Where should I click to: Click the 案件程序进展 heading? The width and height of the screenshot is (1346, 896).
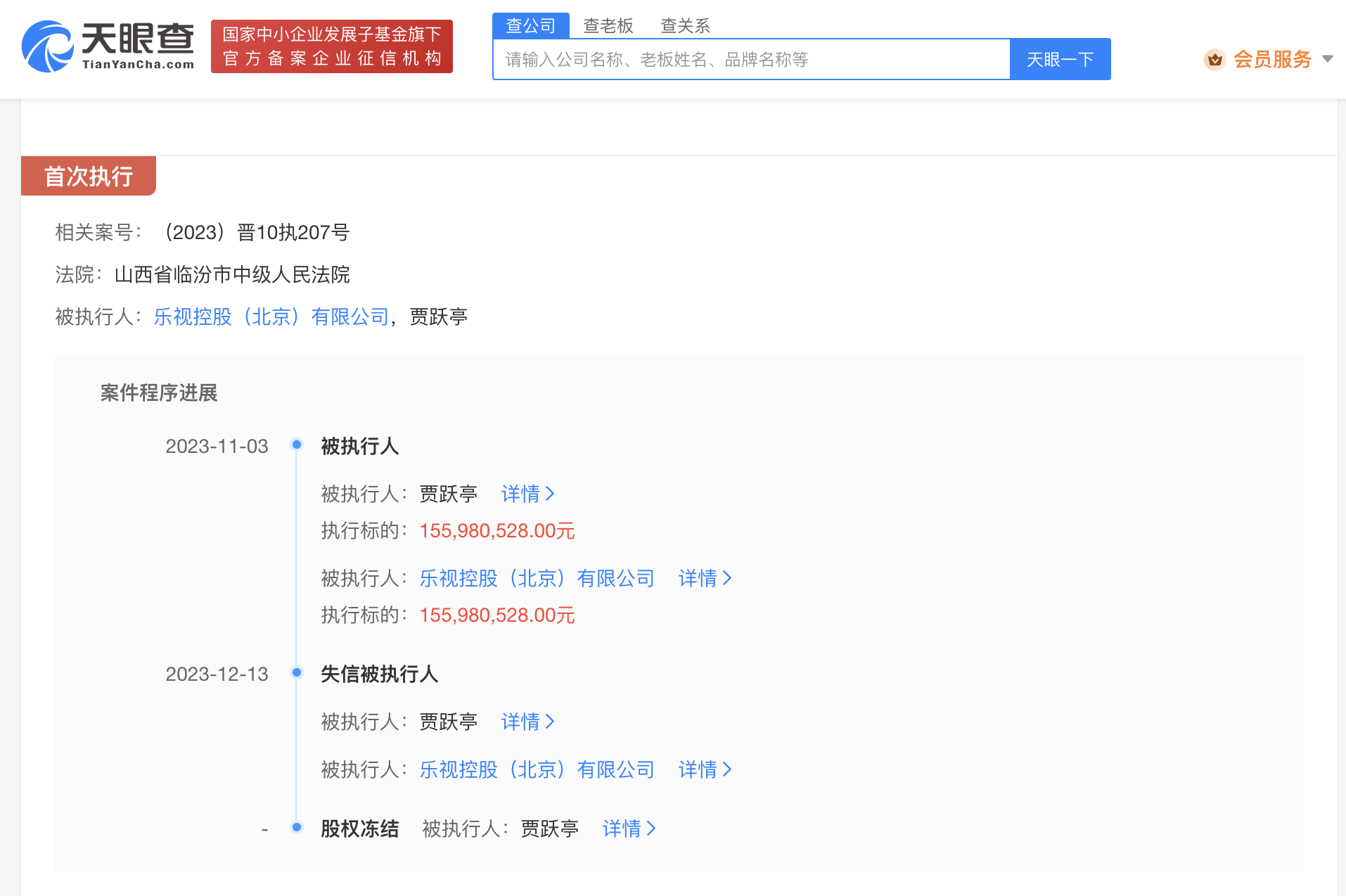159,393
